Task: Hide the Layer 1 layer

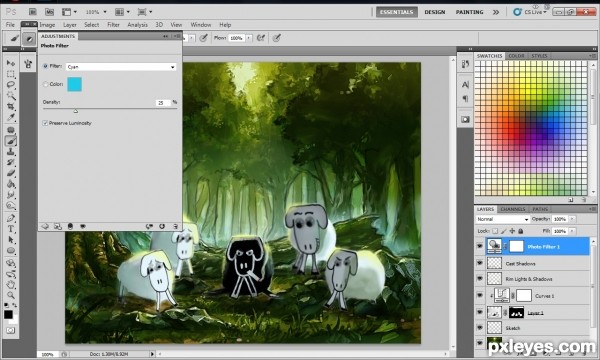Action: pyautogui.click(x=479, y=312)
